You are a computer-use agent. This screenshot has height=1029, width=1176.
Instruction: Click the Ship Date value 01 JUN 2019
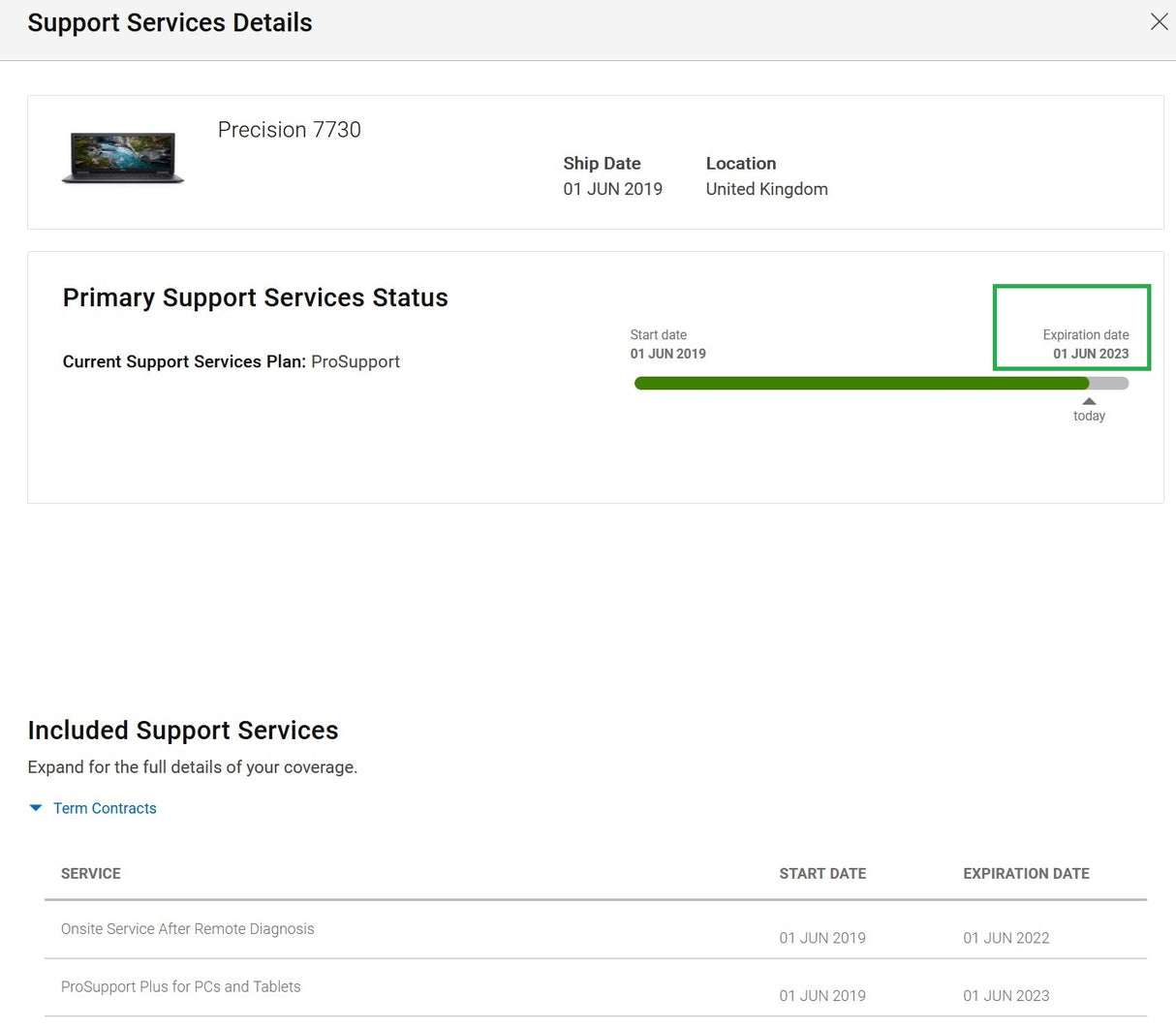coord(613,189)
